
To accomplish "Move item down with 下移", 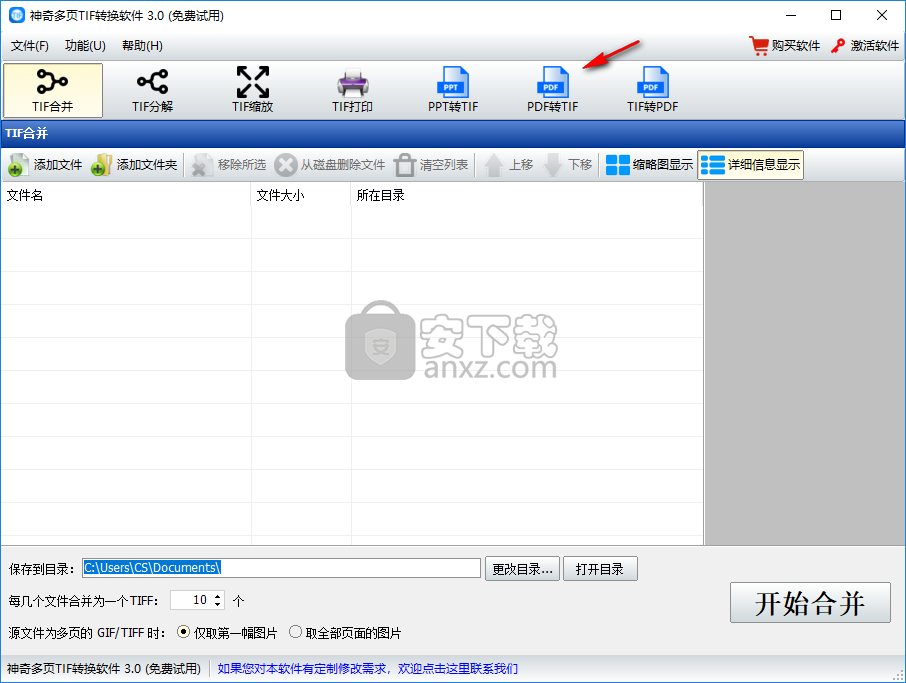I will point(567,165).
